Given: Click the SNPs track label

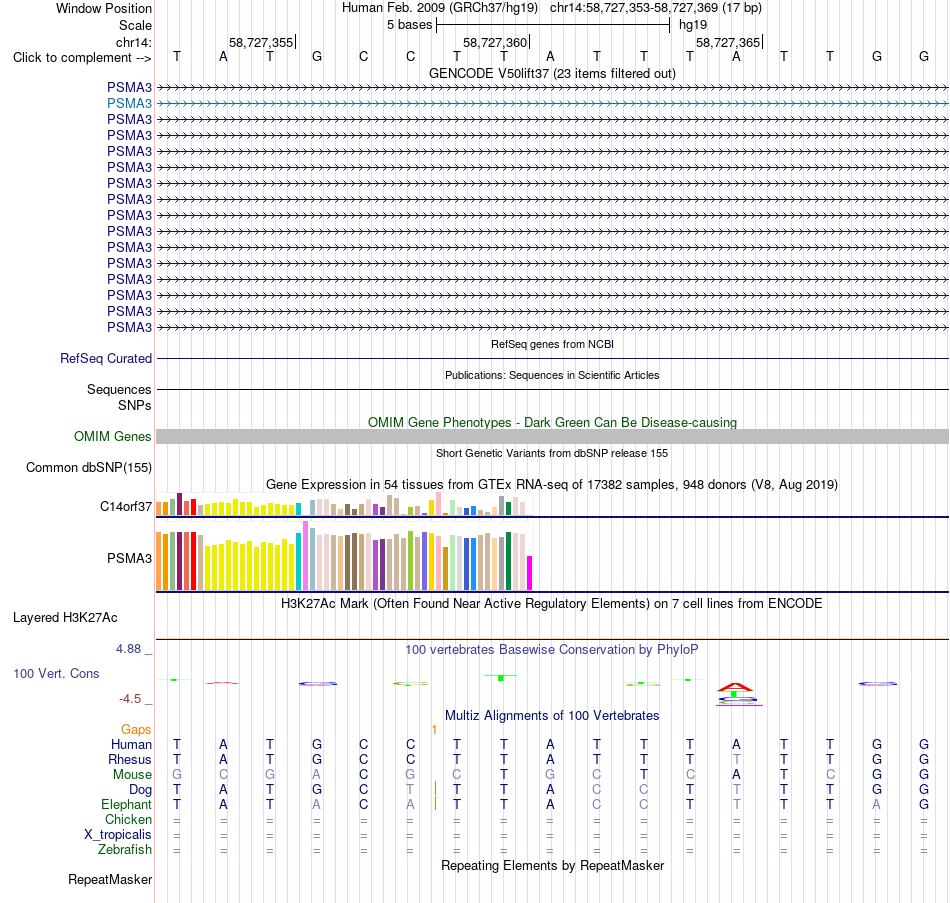Looking at the screenshot, I should 135,405.
